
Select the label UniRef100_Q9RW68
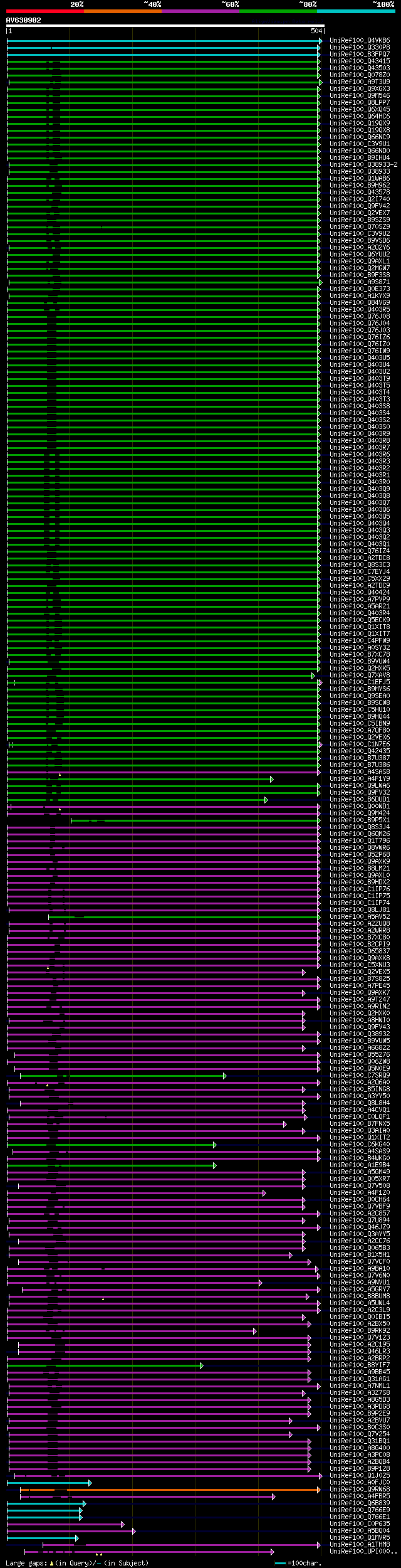point(360,1490)
